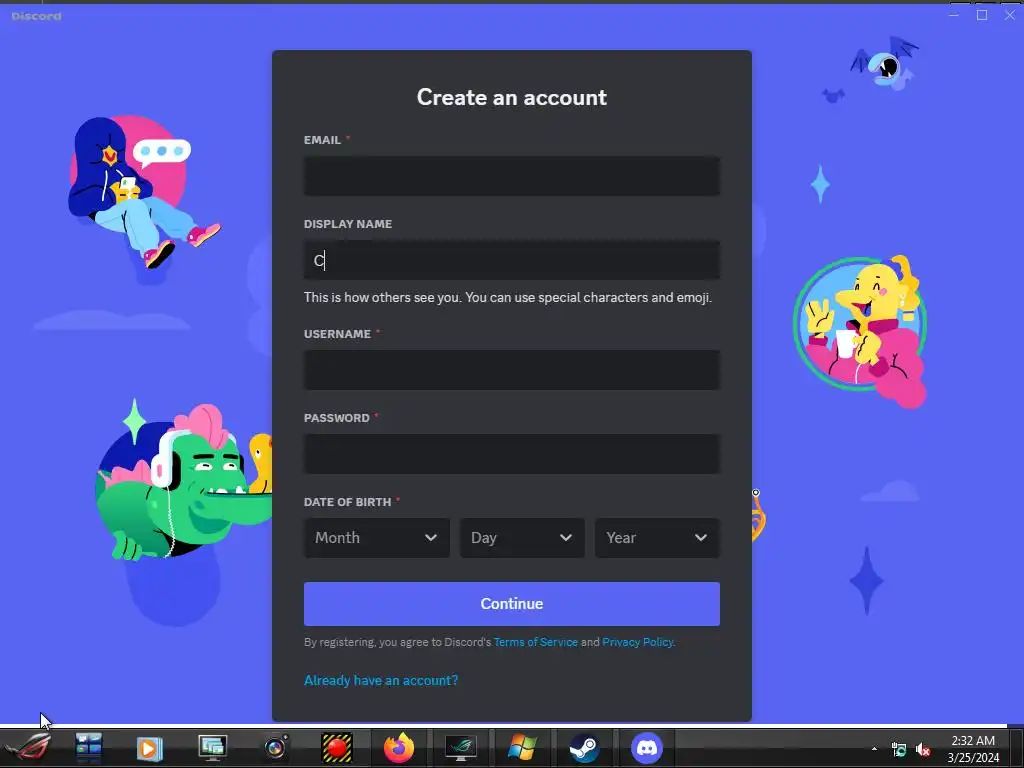The height and width of the screenshot is (768, 1024).
Task: Open the ROG monitor taskbar app
Action: pyautogui.click(x=460, y=748)
